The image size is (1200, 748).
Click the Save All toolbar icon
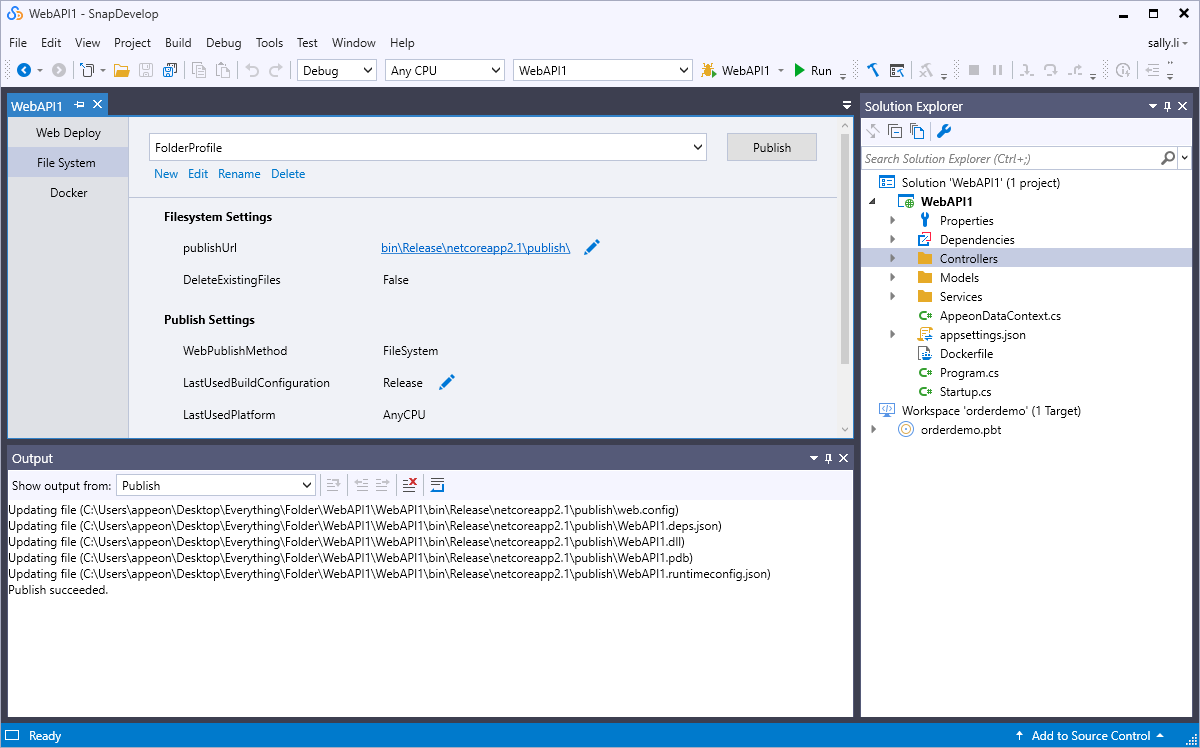(x=169, y=71)
